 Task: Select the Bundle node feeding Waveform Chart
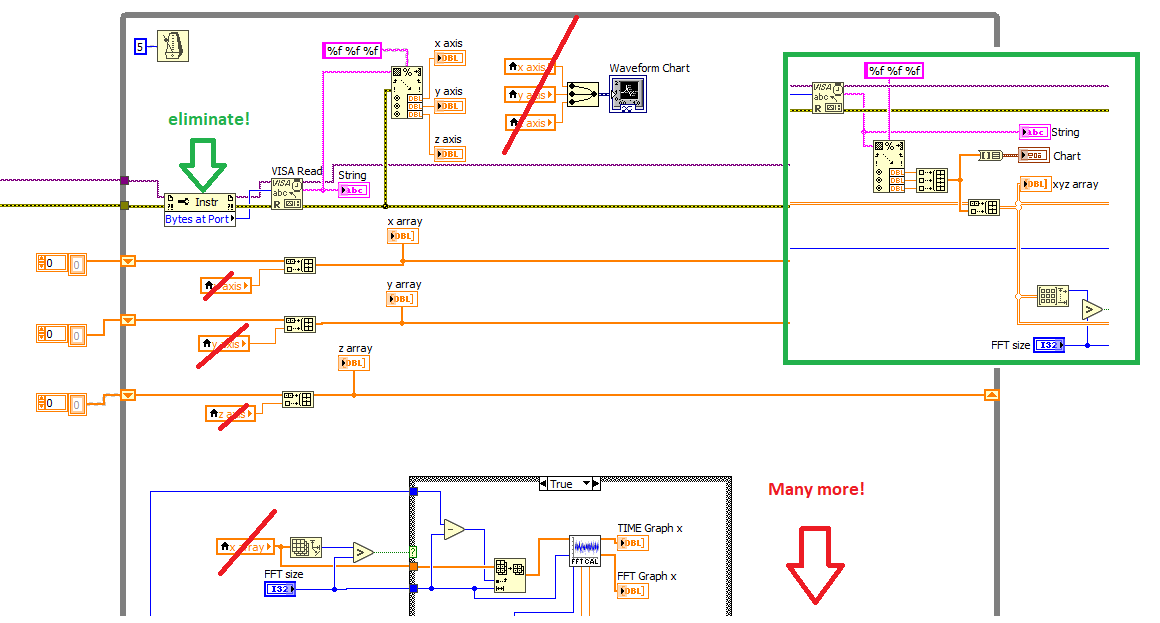coord(583,95)
